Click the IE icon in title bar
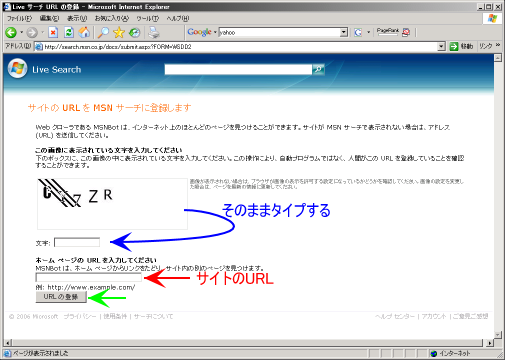 tap(7, 6)
